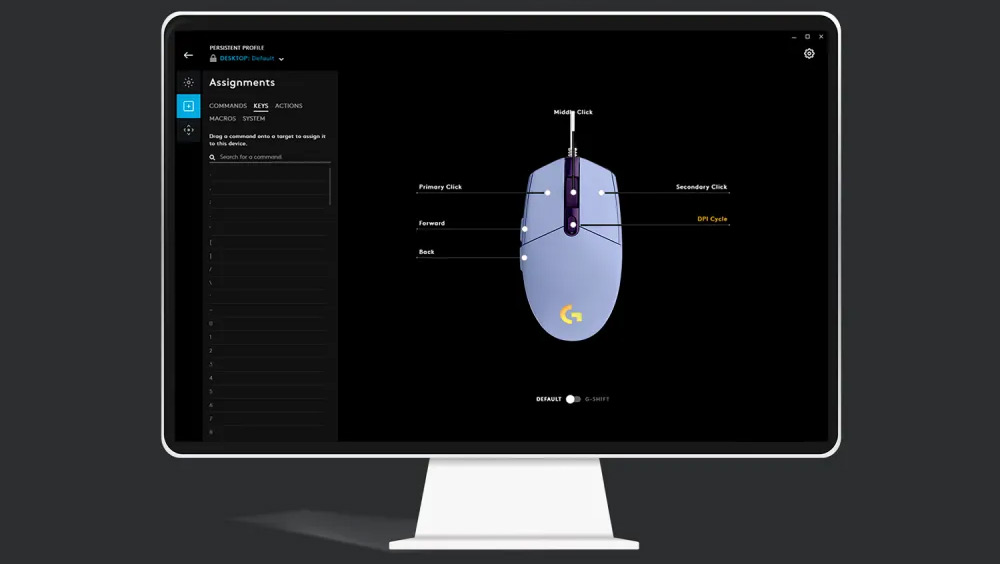This screenshot has width=1000, height=564.
Task: Select the scroll wheel Middle Click dot
Action: [x=573, y=192]
